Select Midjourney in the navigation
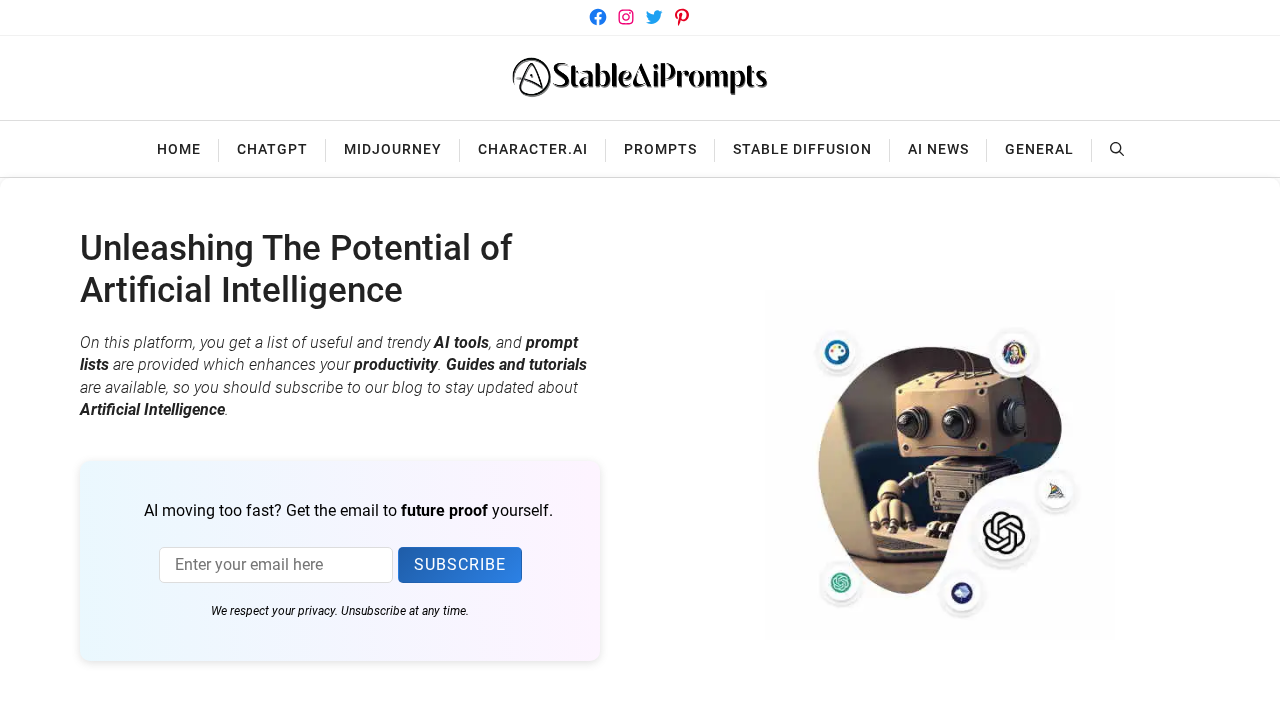 coord(392,149)
